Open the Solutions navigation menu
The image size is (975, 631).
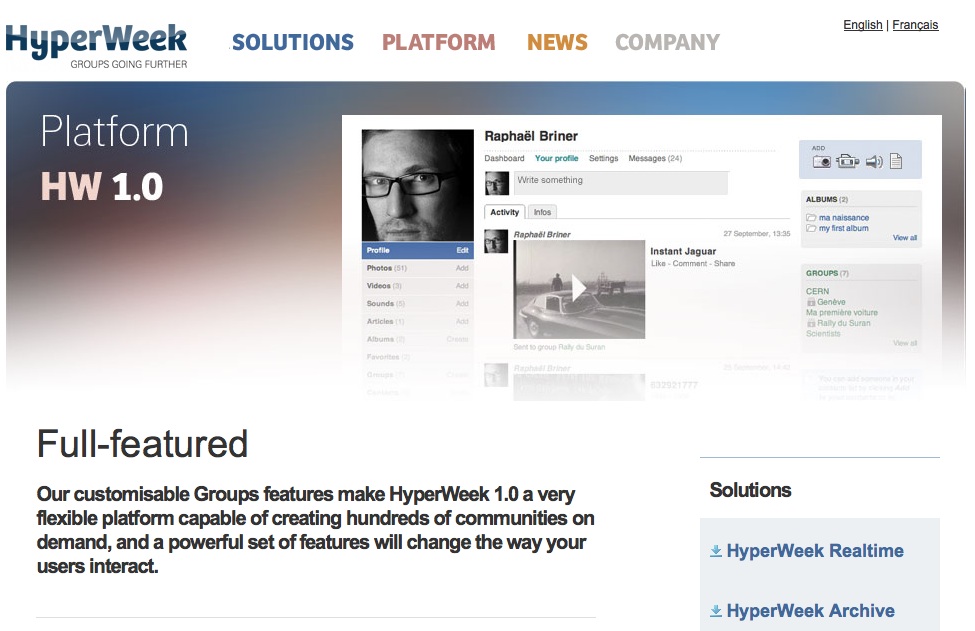[293, 42]
